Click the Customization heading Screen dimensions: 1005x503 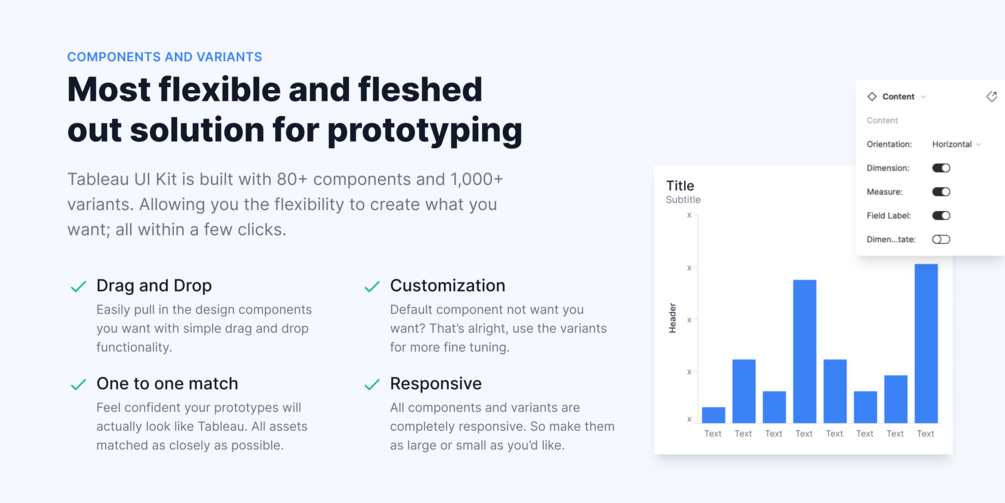coord(447,286)
